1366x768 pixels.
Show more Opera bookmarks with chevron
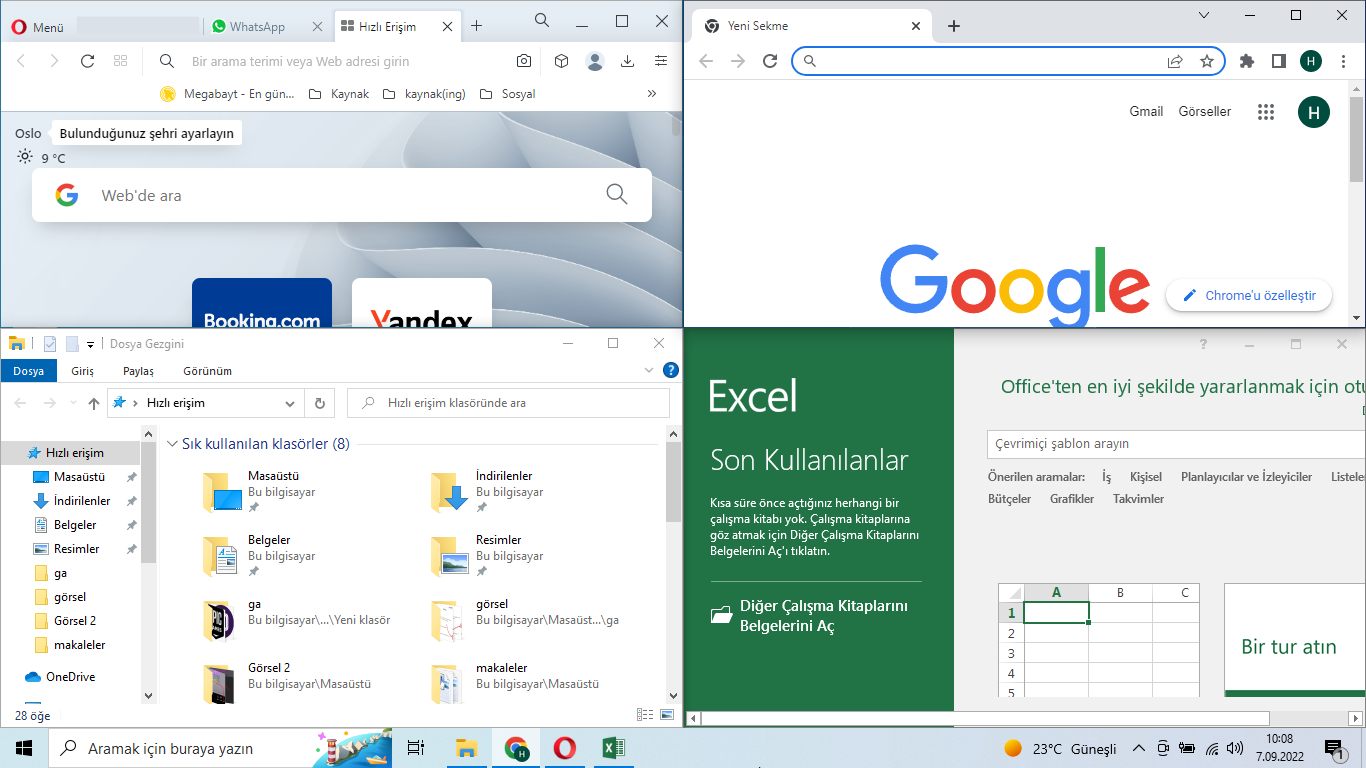pyautogui.click(x=652, y=94)
